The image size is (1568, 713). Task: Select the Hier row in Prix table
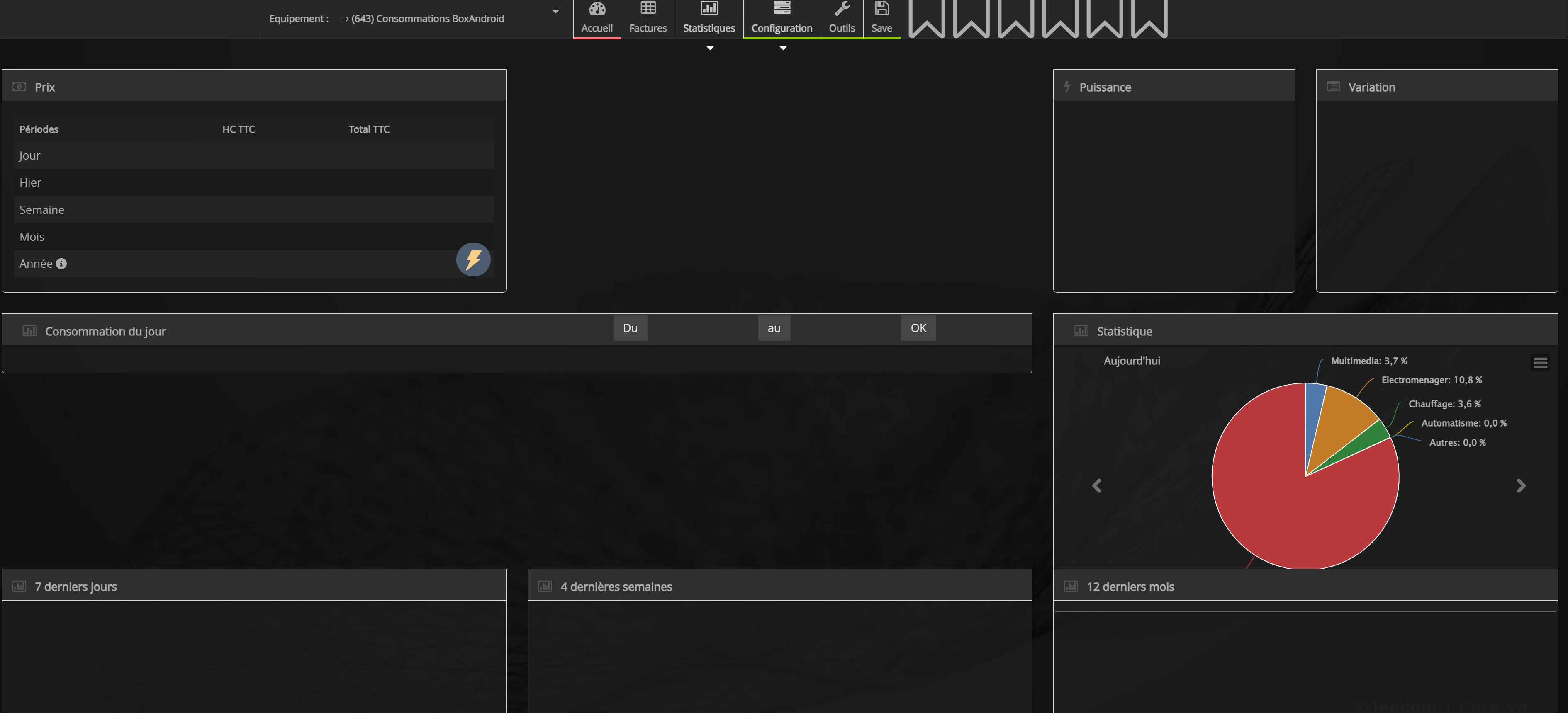click(x=254, y=182)
